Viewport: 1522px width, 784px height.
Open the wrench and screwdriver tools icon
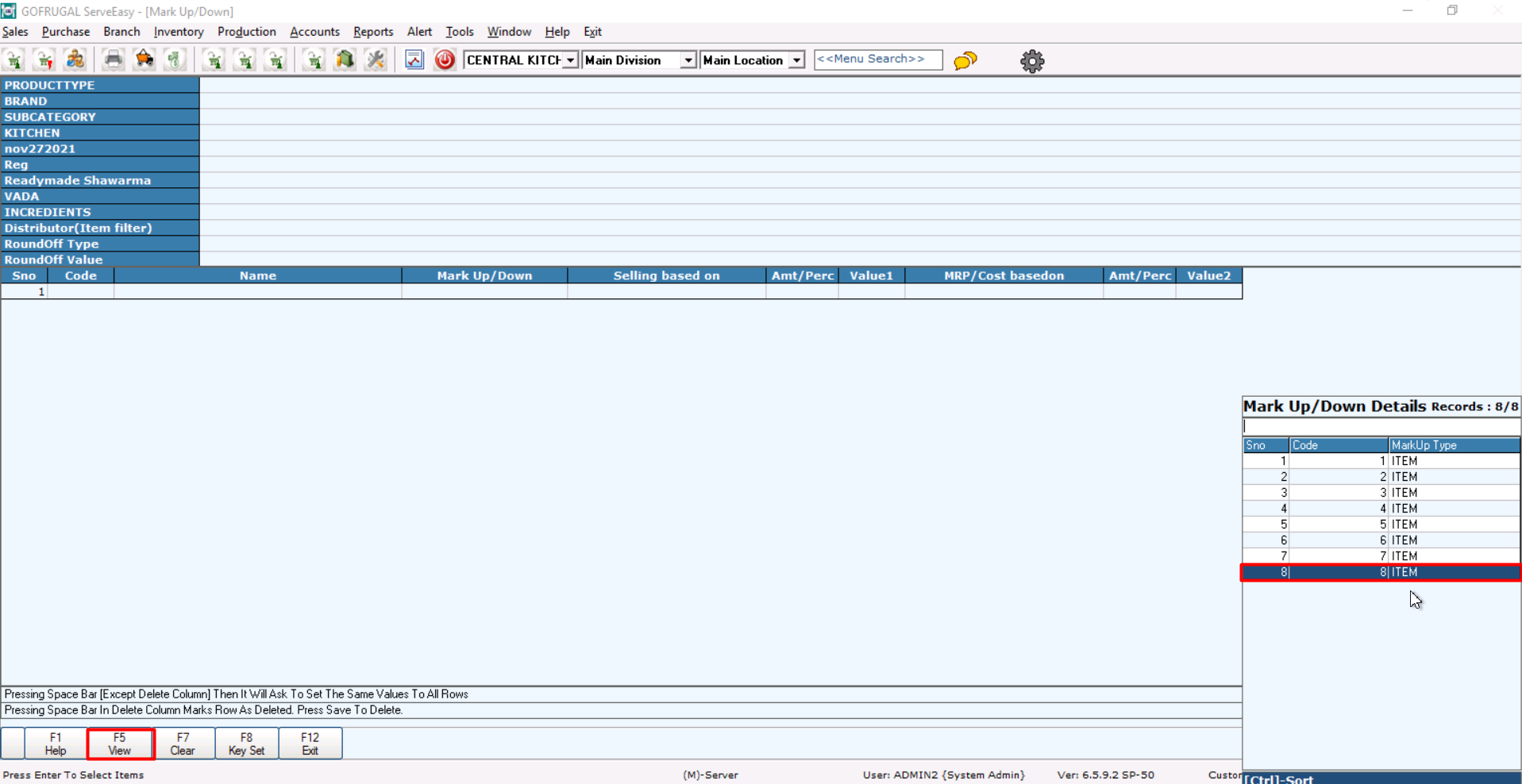[x=376, y=60]
